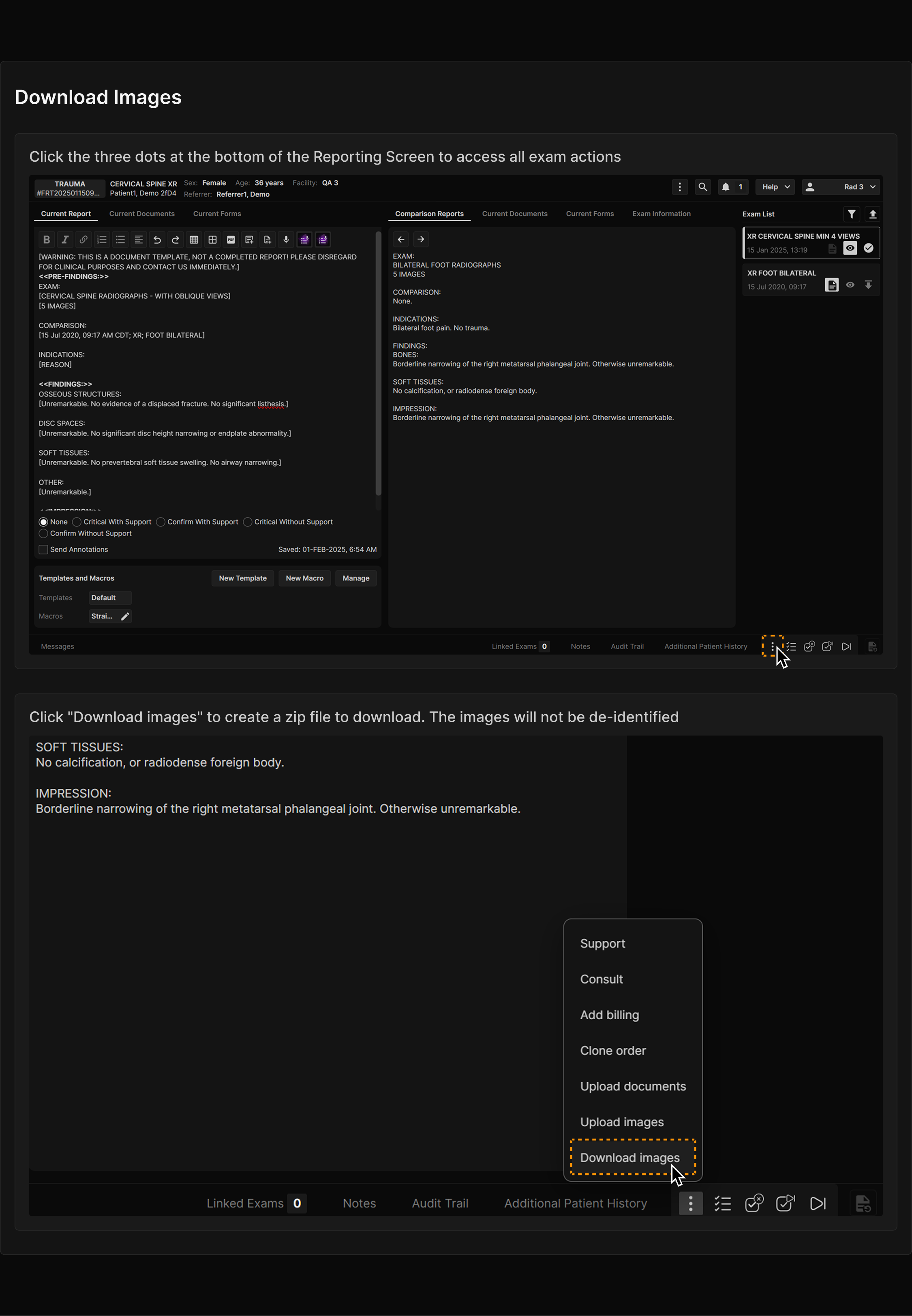Go to previous comparison report with left arrow
The width and height of the screenshot is (912, 1316).
tap(401, 240)
